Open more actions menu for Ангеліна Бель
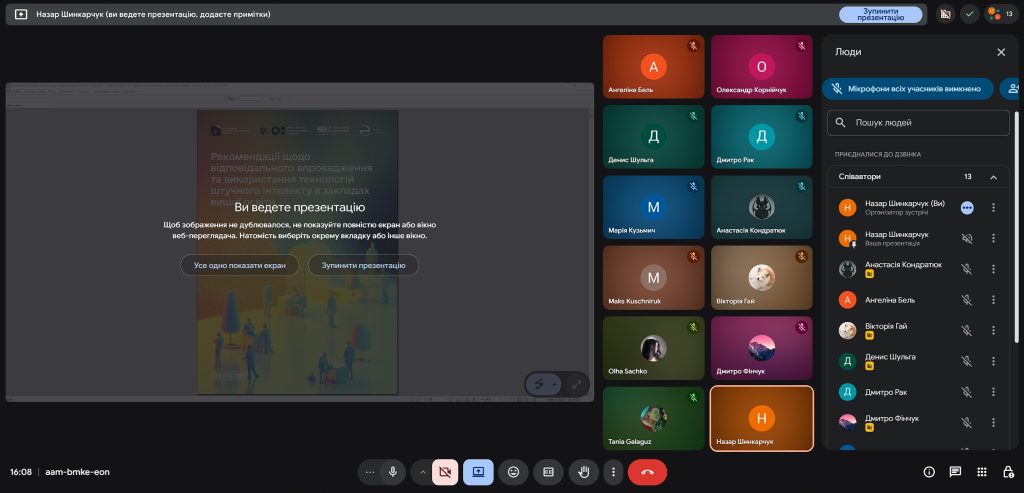 [x=993, y=299]
